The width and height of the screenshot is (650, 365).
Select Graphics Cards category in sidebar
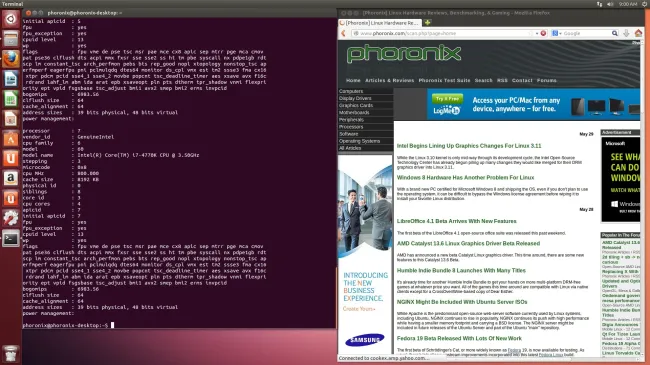(365, 105)
